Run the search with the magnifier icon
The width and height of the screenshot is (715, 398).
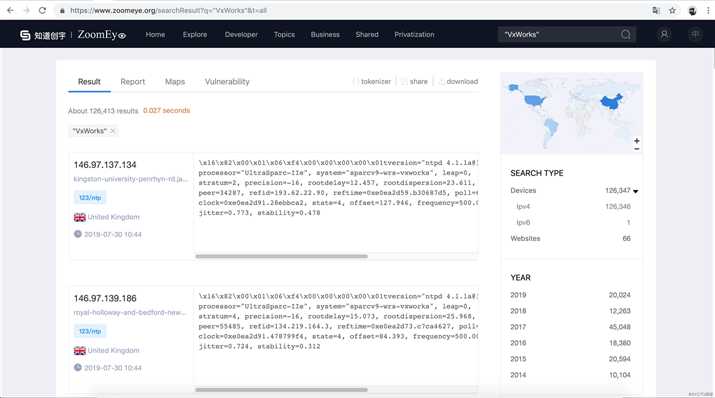point(626,34)
